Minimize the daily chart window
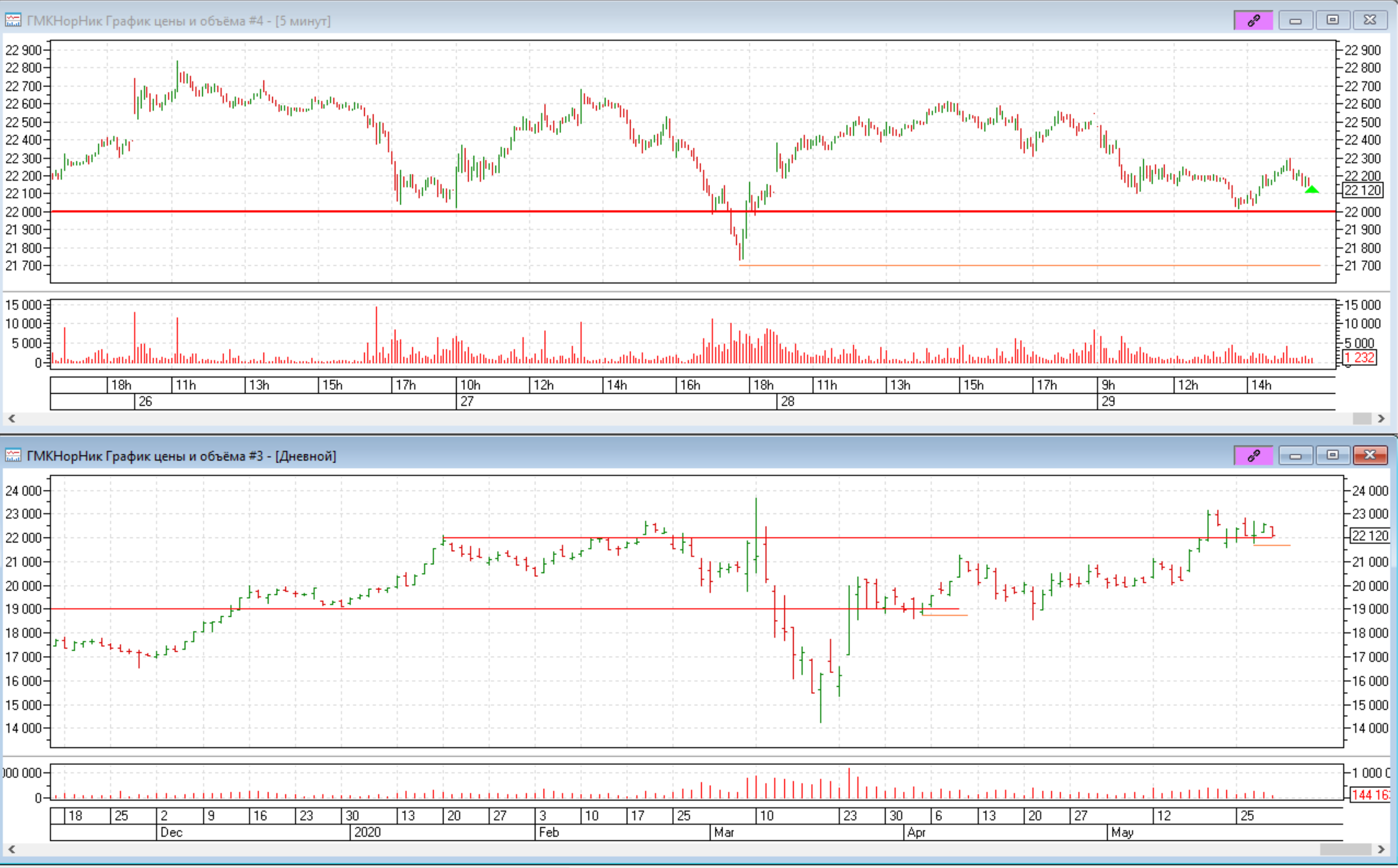The height and width of the screenshot is (868, 1398). [1295, 455]
